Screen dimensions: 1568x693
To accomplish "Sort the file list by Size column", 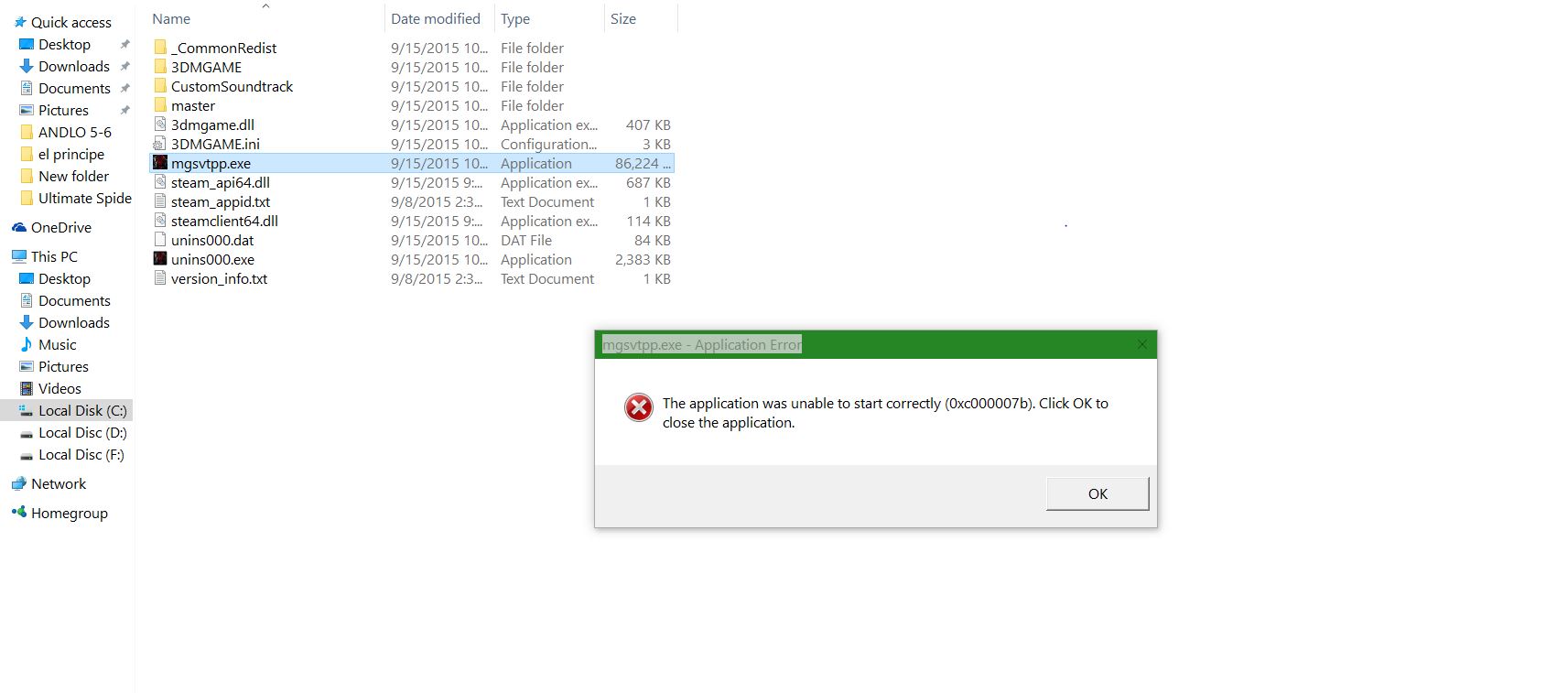I will coord(623,18).
